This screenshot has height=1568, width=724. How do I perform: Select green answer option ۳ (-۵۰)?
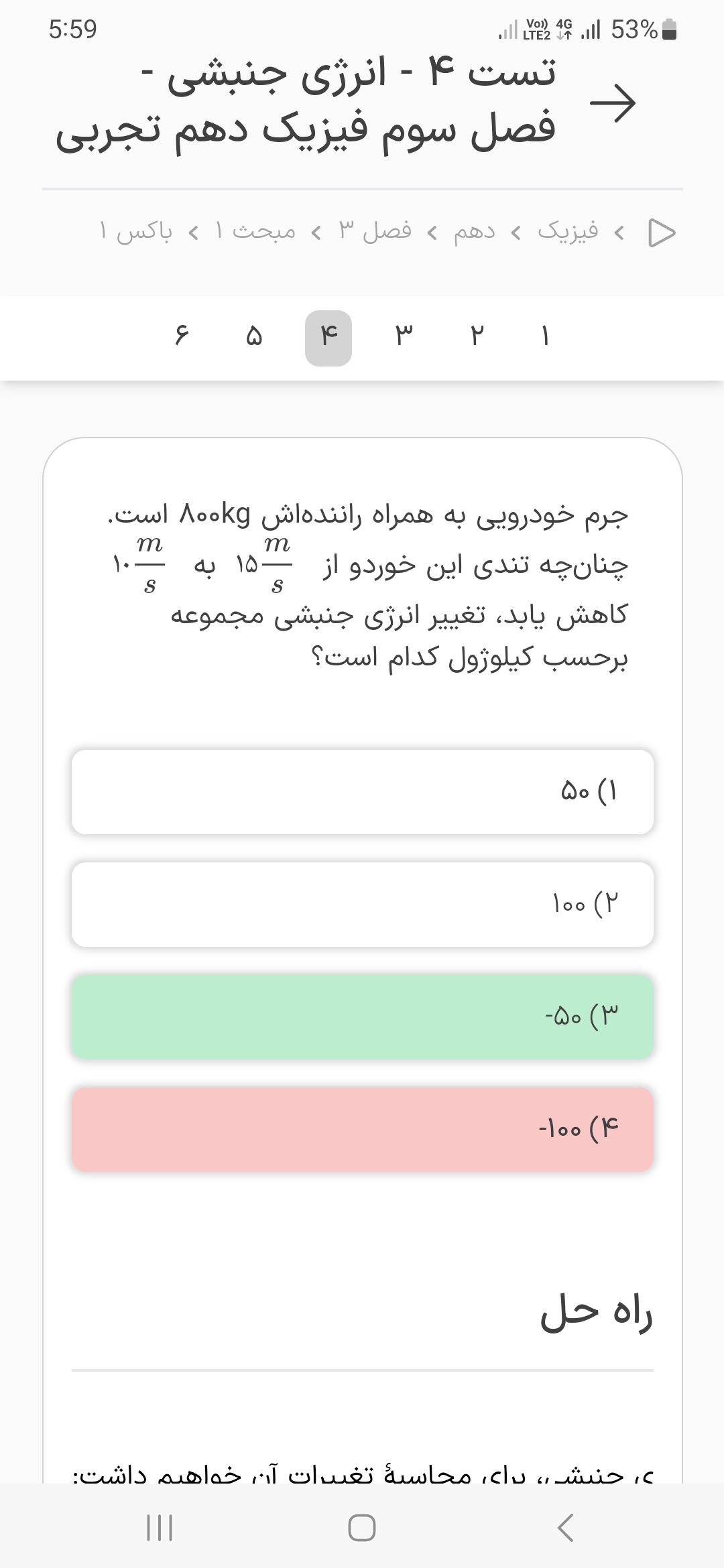[x=363, y=1017]
